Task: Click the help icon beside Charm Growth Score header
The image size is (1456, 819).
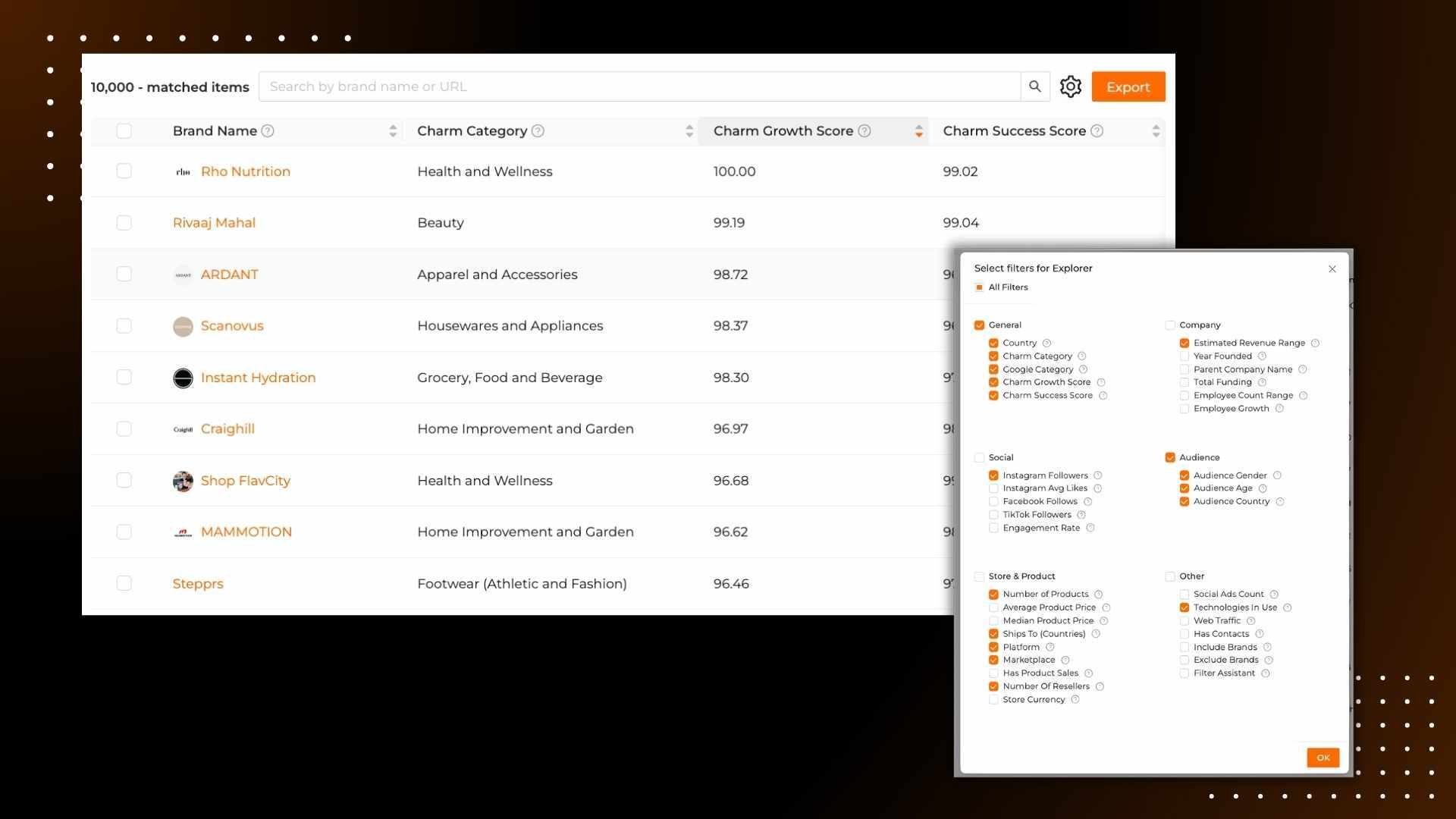Action: pyautogui.click(x=864, y=131)
